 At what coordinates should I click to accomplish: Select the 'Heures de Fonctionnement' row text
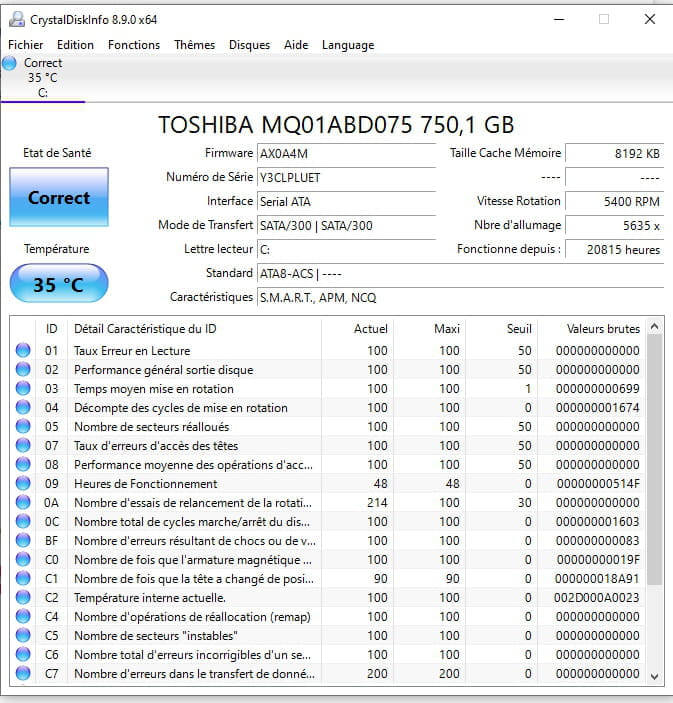(x=146, y=484)
